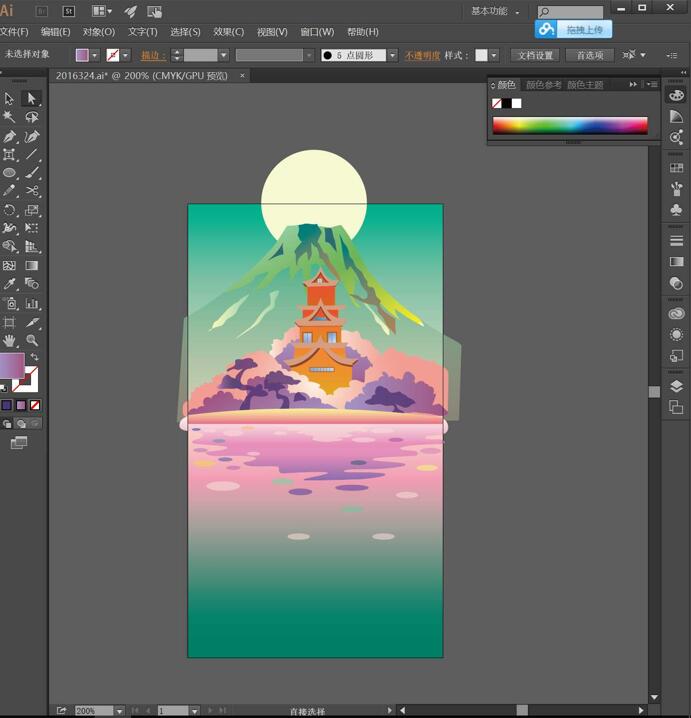Switch to the 颜色主题 panel tab
691x718 pixels.
[x=585, y=85]
